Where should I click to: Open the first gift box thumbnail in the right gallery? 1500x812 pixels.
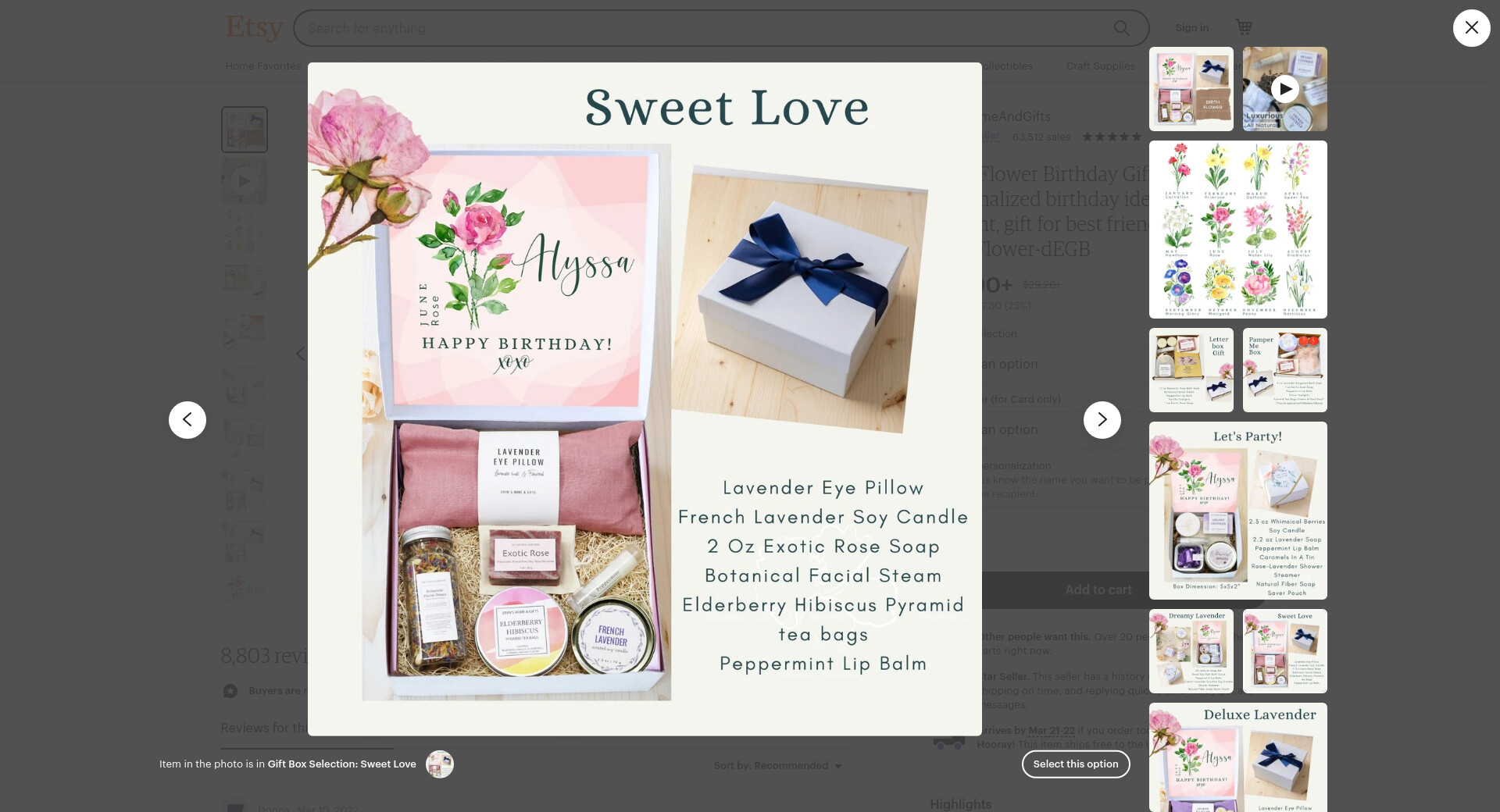1191,89
